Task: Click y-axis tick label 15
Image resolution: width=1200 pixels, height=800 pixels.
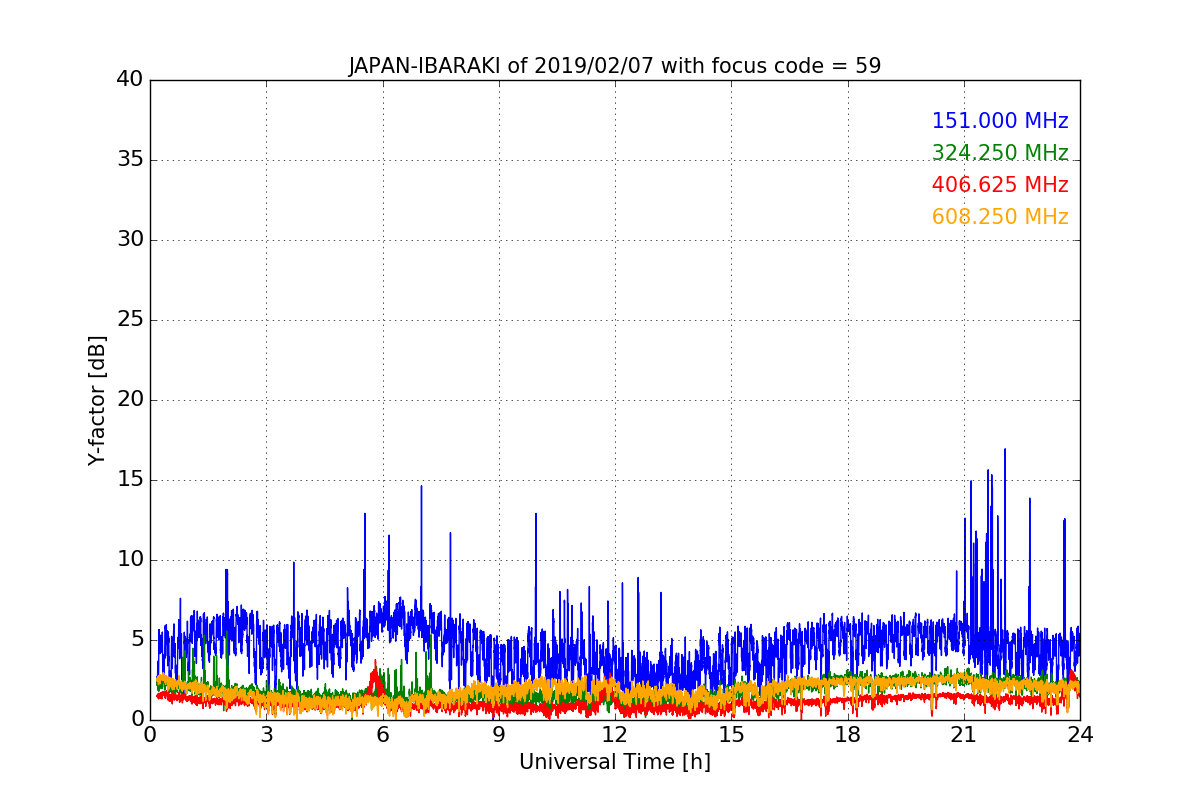Action: (x=130, y=479)
